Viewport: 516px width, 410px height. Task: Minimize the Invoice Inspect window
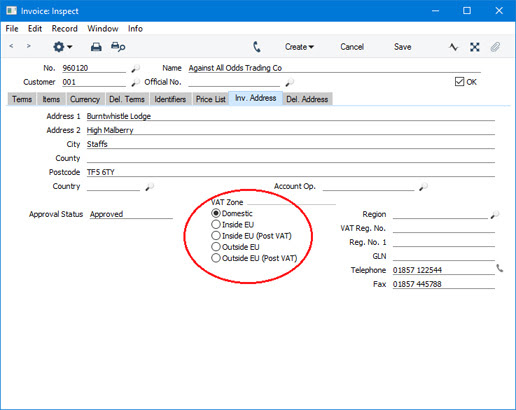435,11
